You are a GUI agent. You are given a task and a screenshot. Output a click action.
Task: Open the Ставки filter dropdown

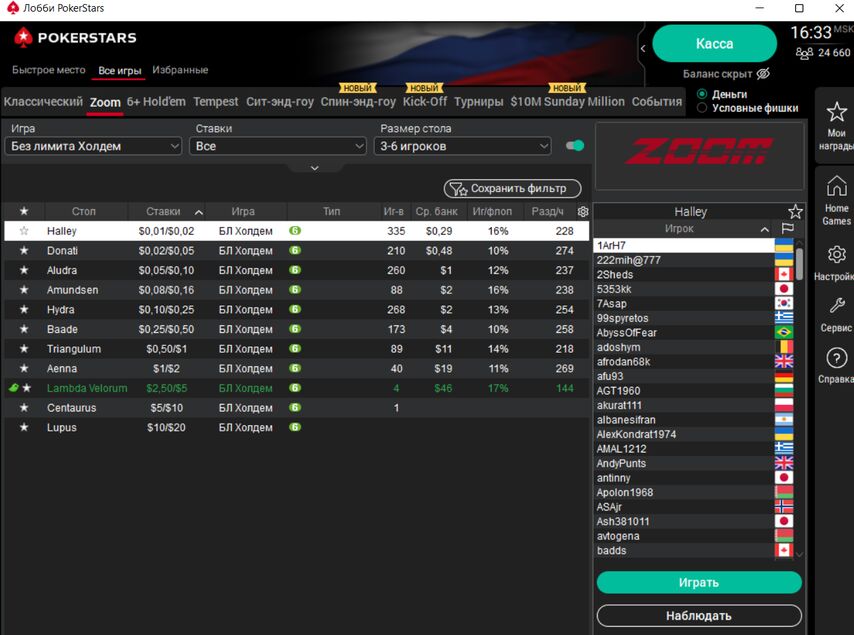pyautogui.click(x=278, y=146)
